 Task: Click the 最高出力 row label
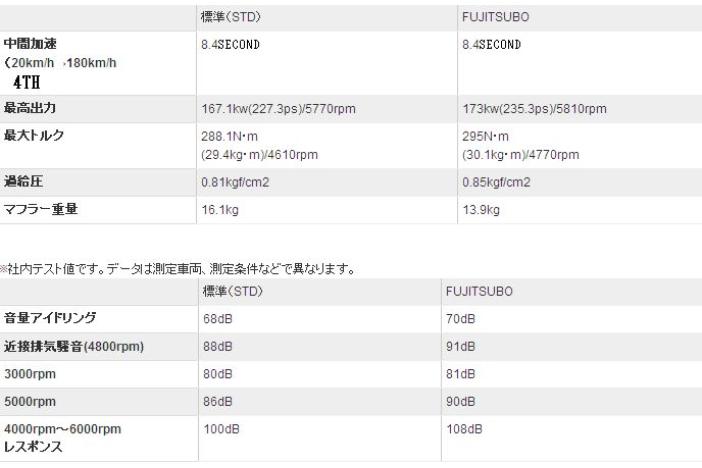[30, 108]
